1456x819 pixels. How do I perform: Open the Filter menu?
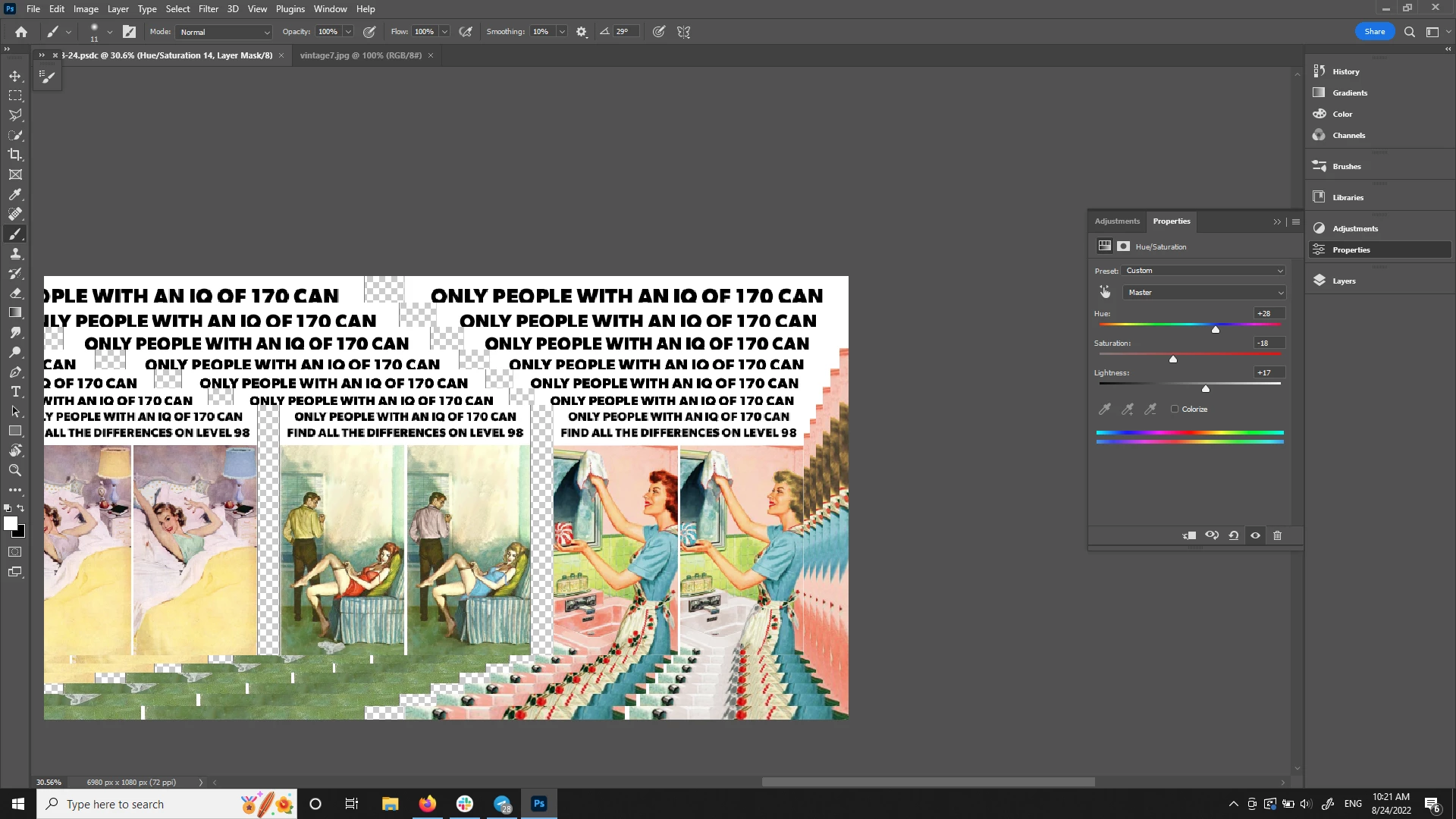[x=209, y=9]
